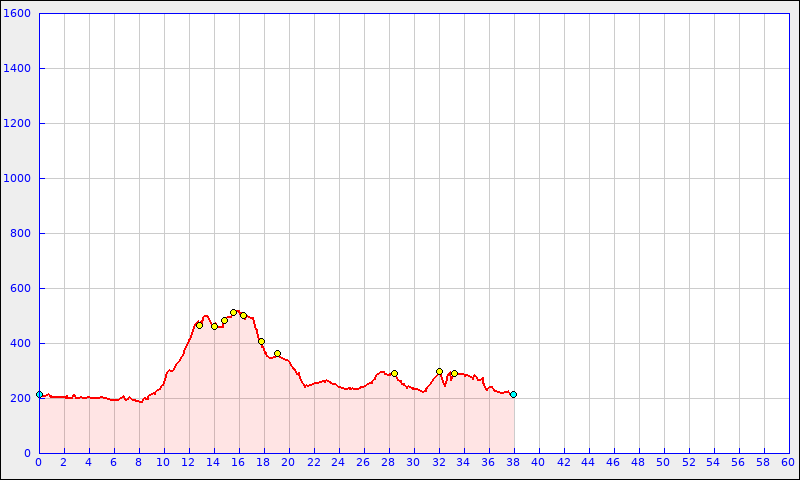Click the 1000 label on the elevation axis

[18, 179]
